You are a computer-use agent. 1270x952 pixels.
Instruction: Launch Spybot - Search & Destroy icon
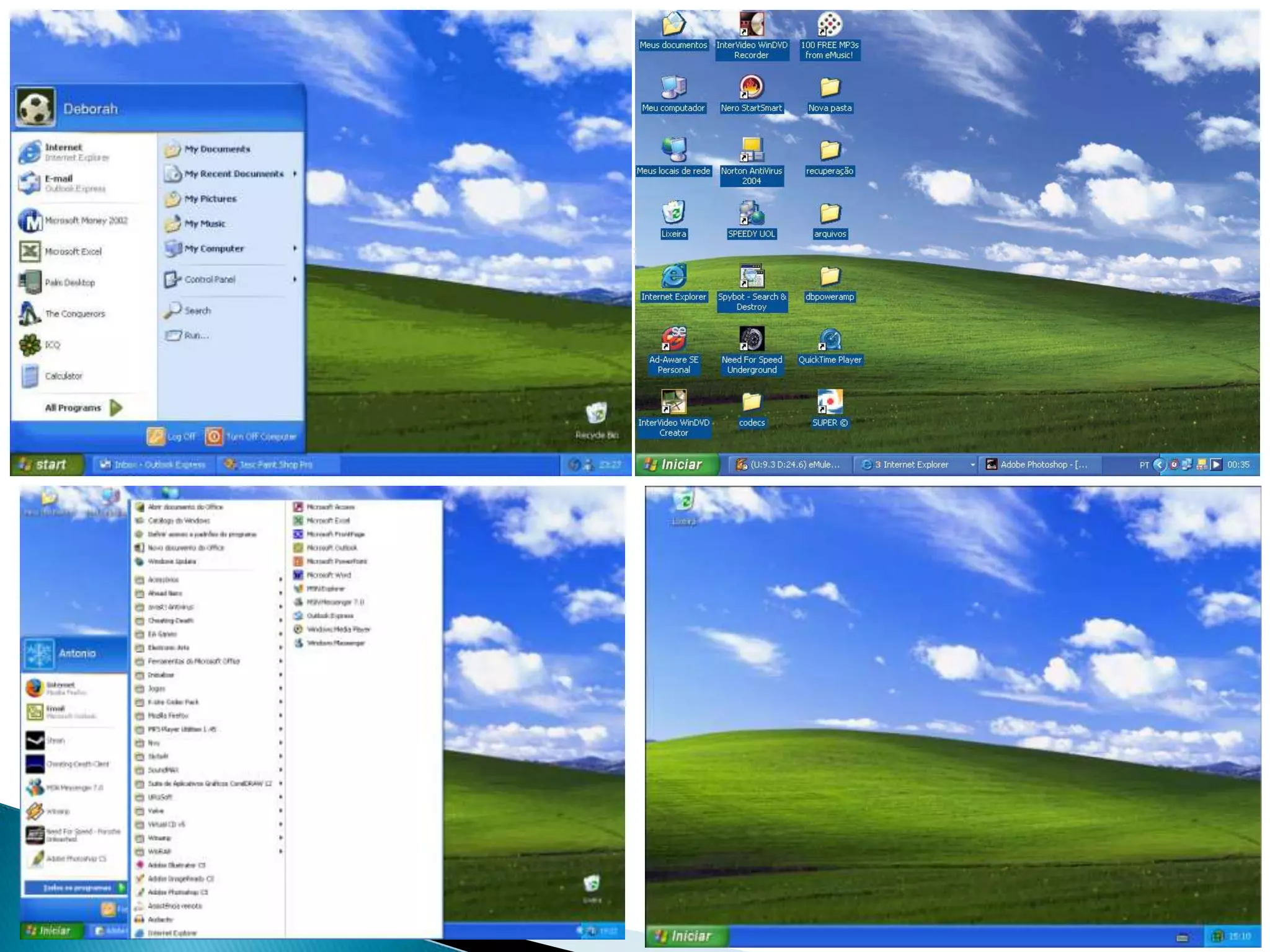[x=751, y=277]
